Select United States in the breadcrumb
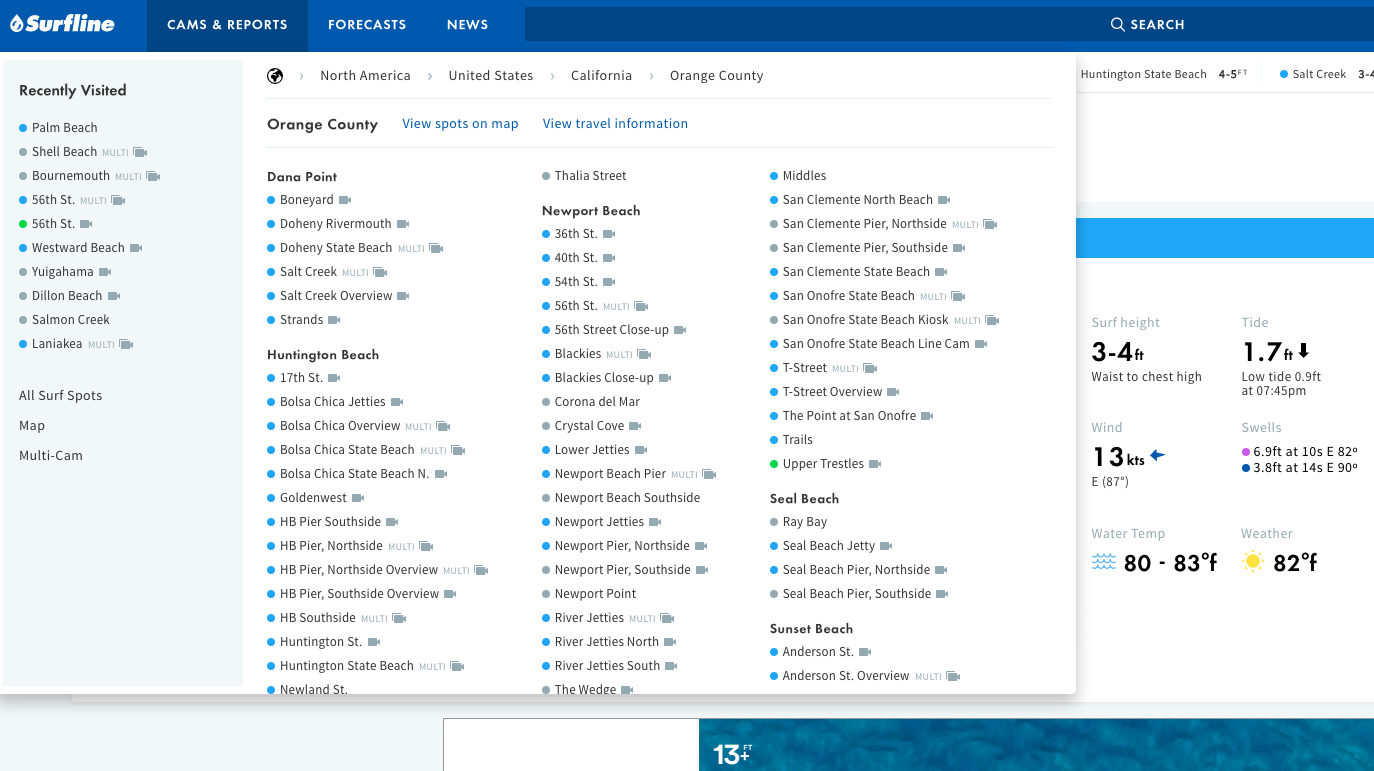 coord(491,76)
